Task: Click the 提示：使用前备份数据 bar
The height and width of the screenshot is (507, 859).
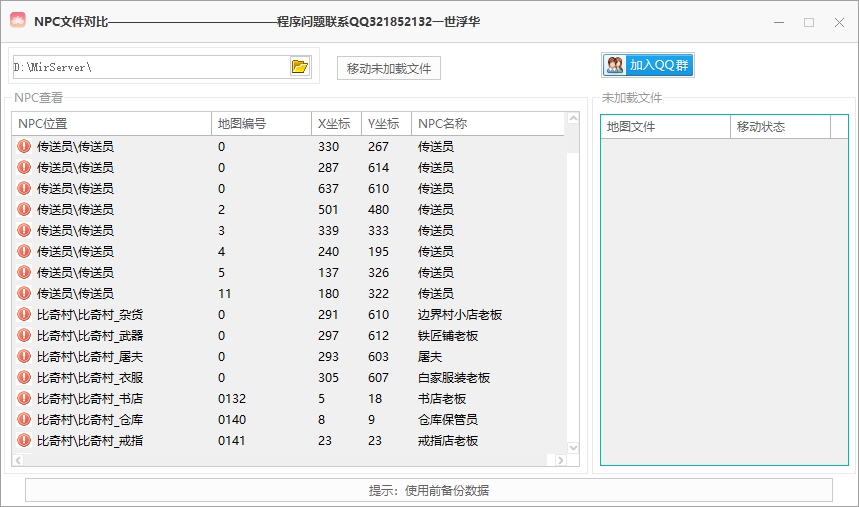Action: coord(428,490)
